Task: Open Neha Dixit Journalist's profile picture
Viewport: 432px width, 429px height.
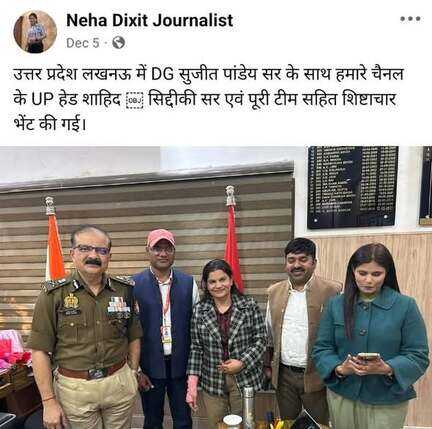Action: [35, 32]
